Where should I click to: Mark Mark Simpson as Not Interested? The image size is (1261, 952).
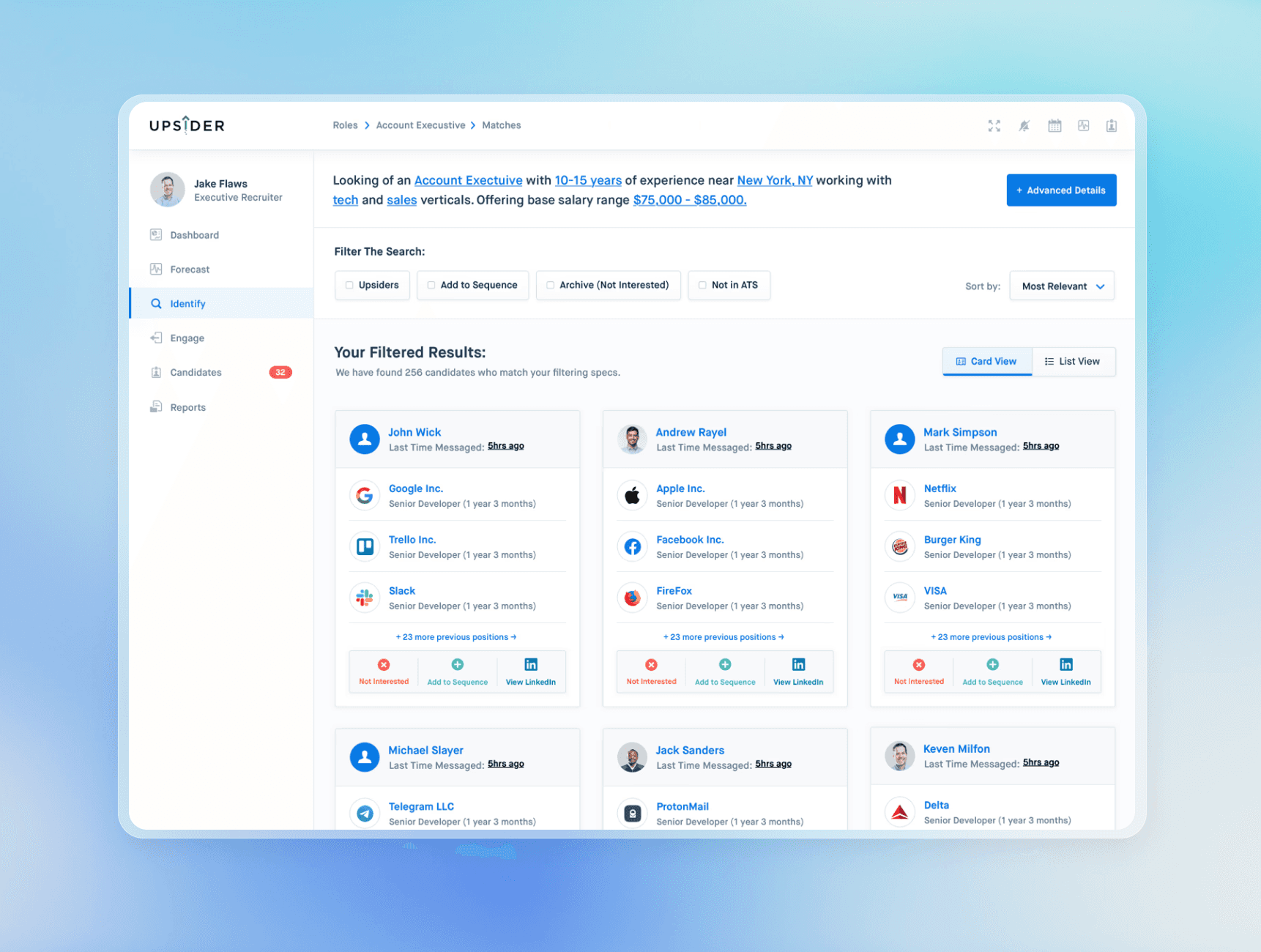coord(919,672)
